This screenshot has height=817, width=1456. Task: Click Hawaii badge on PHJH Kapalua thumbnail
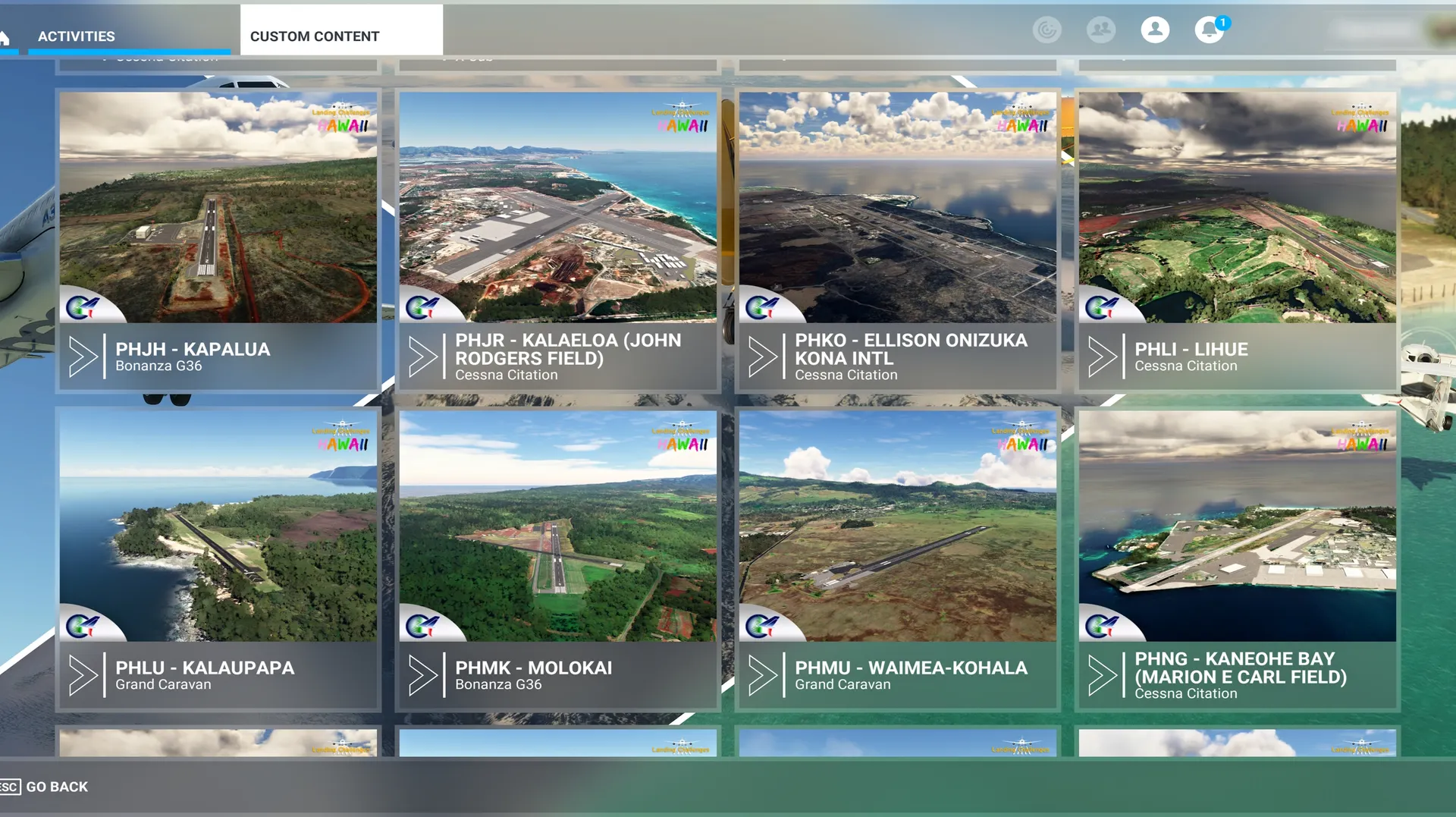click(341, 118)
